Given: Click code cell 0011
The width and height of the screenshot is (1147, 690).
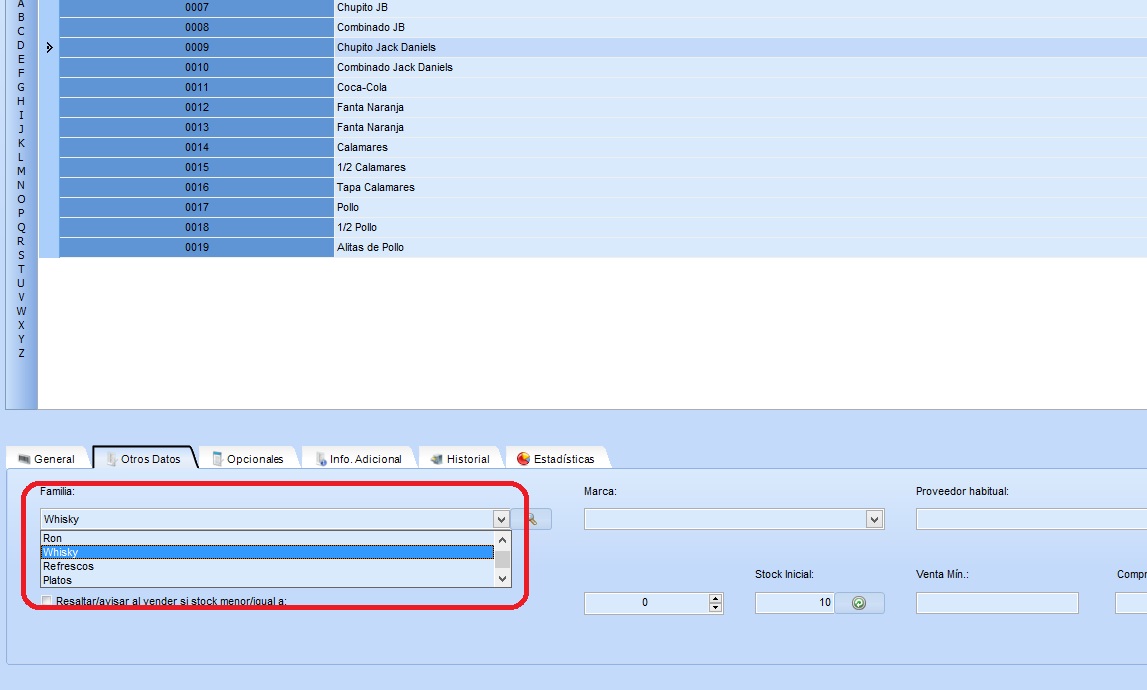Looking at the screenshot, I should pos(197,87).
